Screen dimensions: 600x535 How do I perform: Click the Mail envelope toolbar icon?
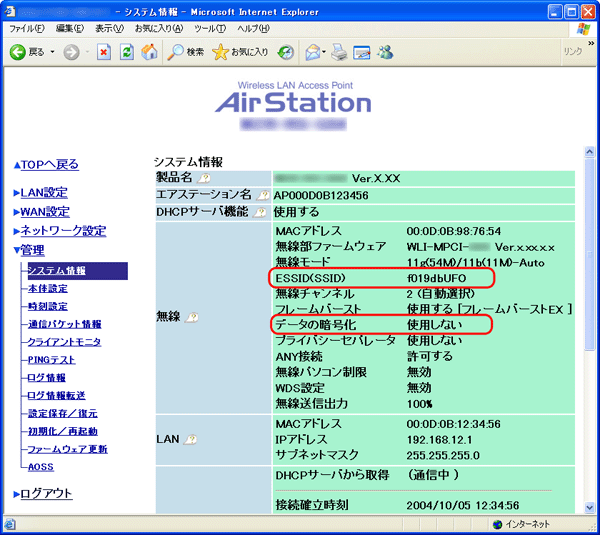[313, 52]
